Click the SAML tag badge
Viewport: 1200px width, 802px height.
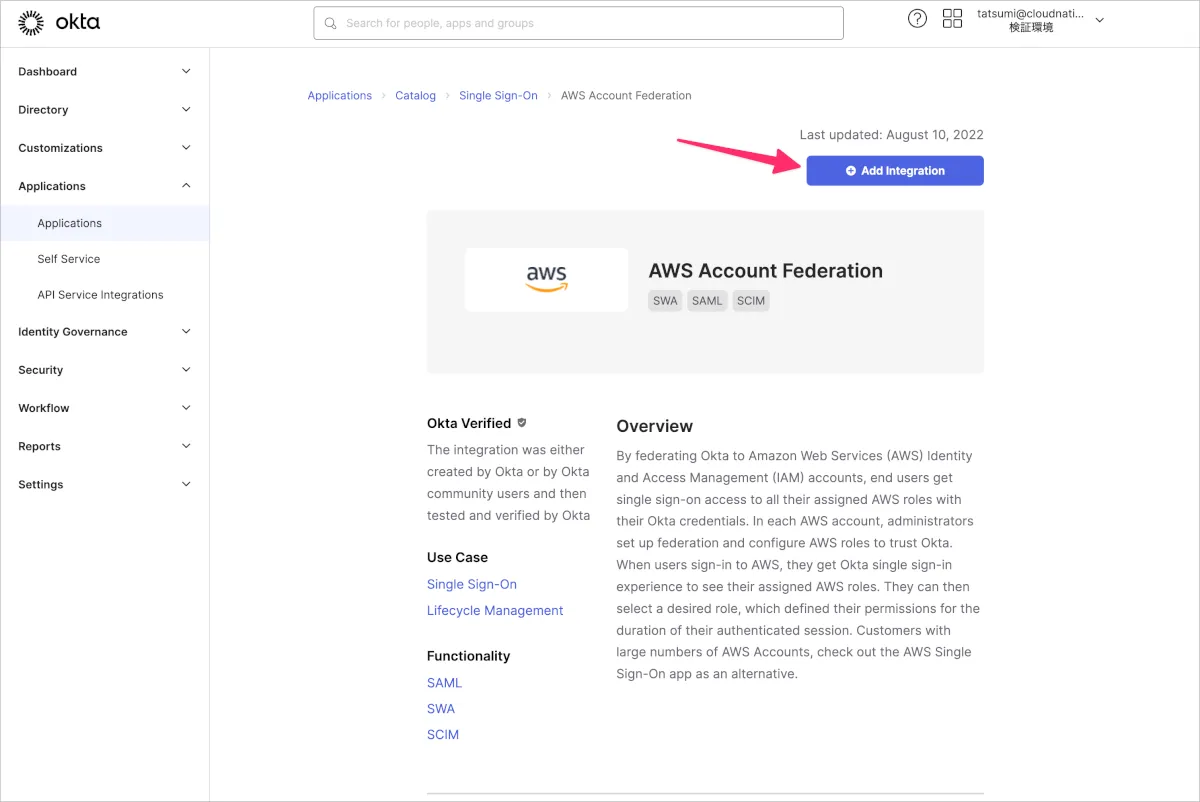click(x=707, y=301)
